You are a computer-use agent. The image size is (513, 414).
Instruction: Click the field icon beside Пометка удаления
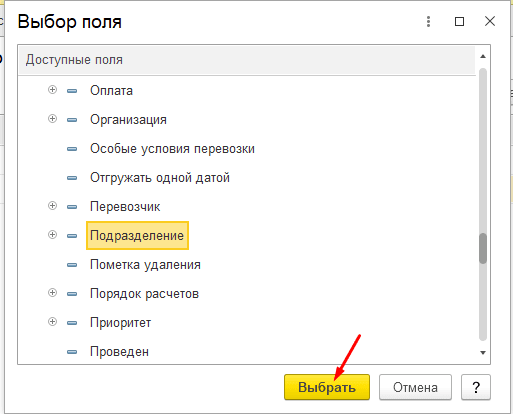[72, 265]
